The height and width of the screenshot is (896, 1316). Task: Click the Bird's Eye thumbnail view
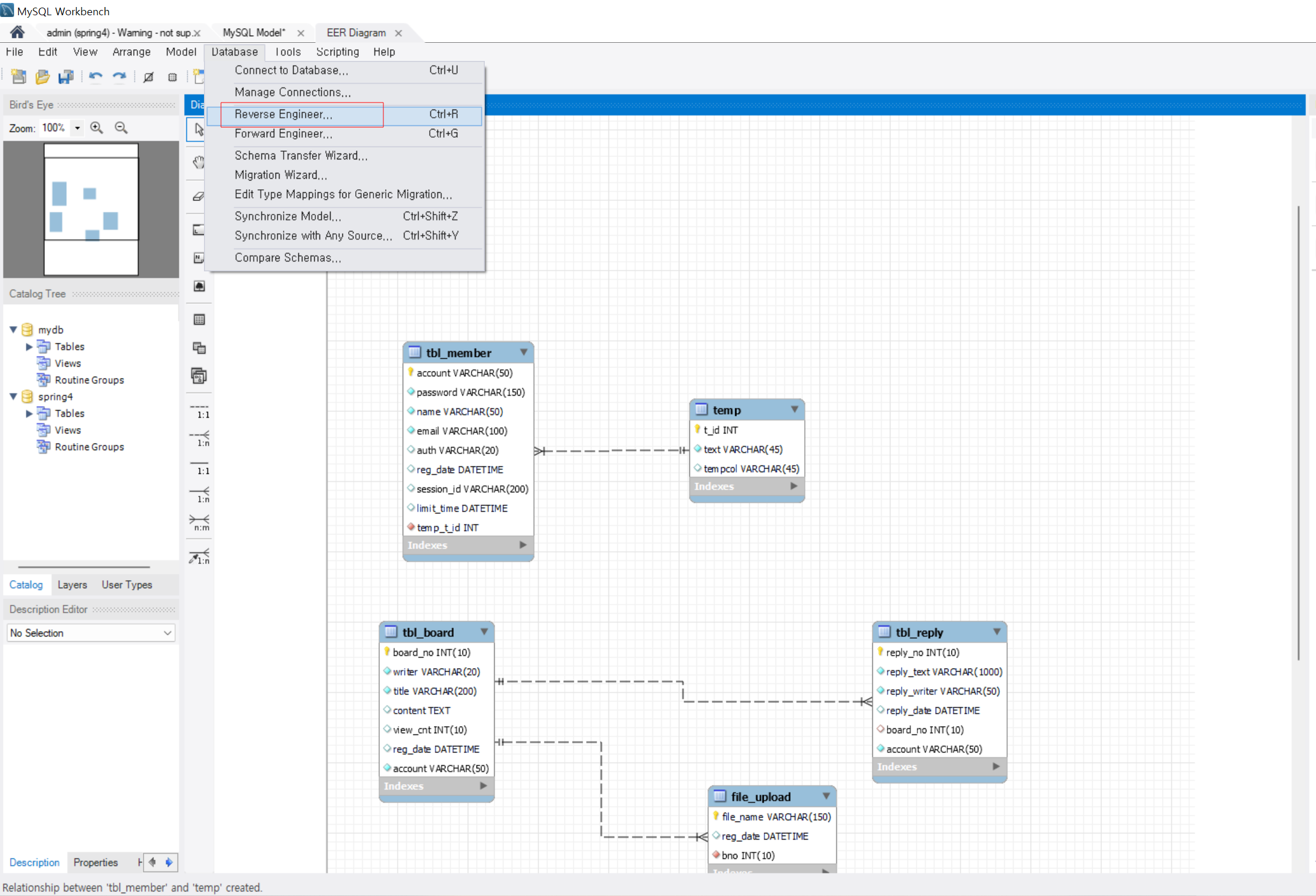(91, 209)
